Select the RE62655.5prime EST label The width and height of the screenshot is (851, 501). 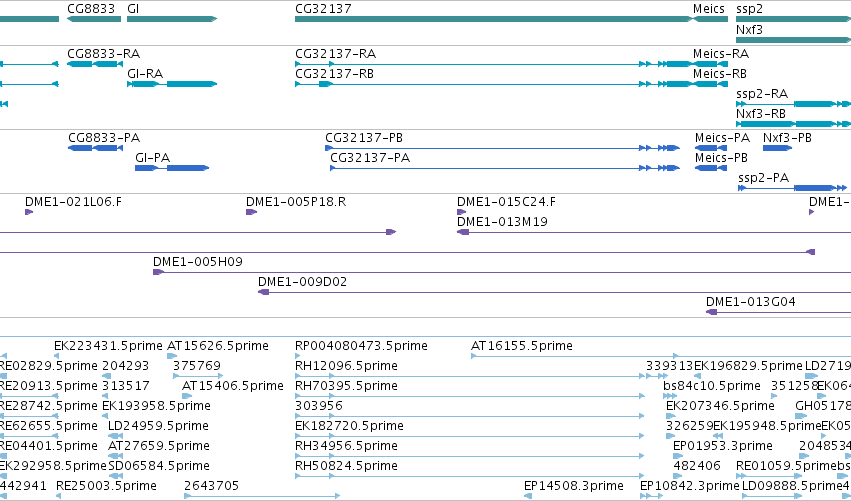(48, 427)
